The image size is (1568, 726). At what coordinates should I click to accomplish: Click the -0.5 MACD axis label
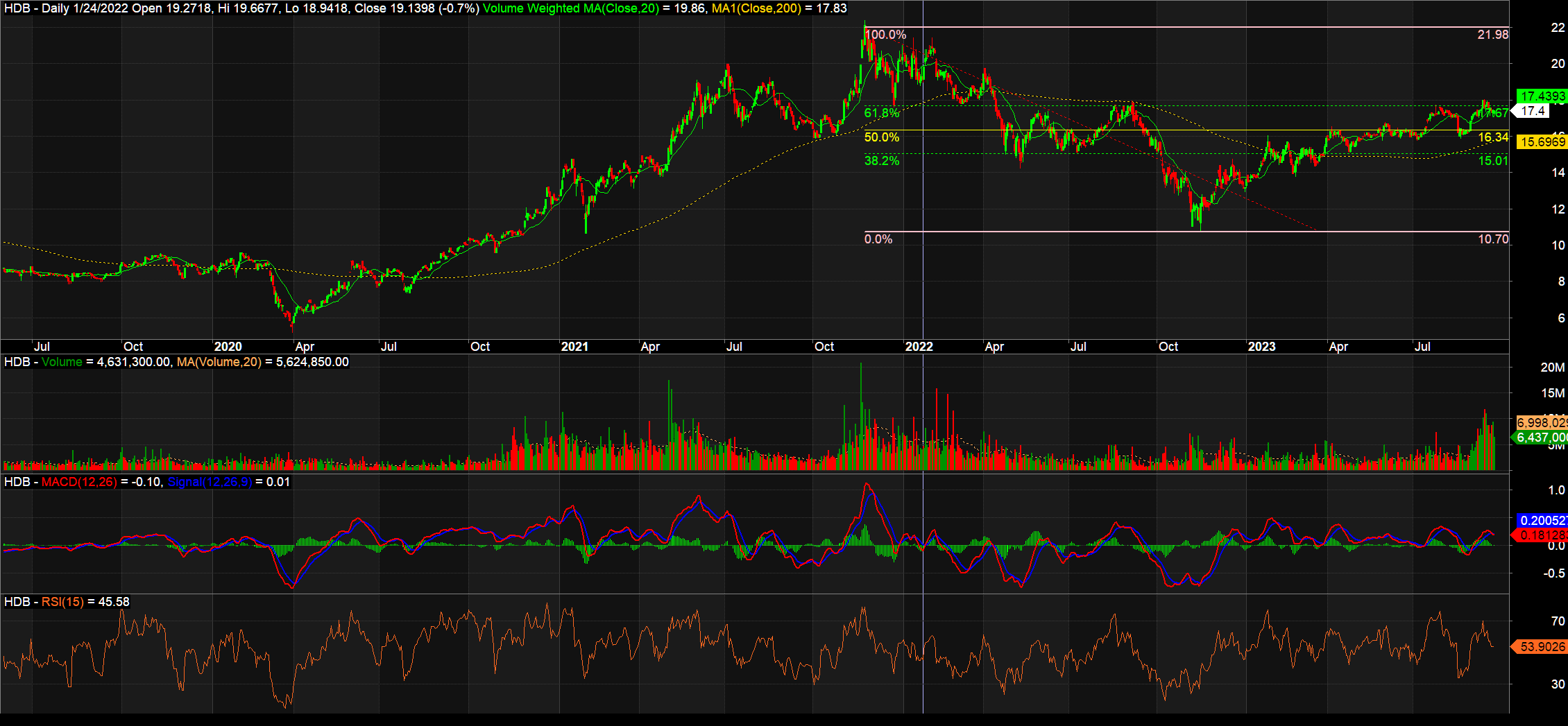[x=1554, y=573]
